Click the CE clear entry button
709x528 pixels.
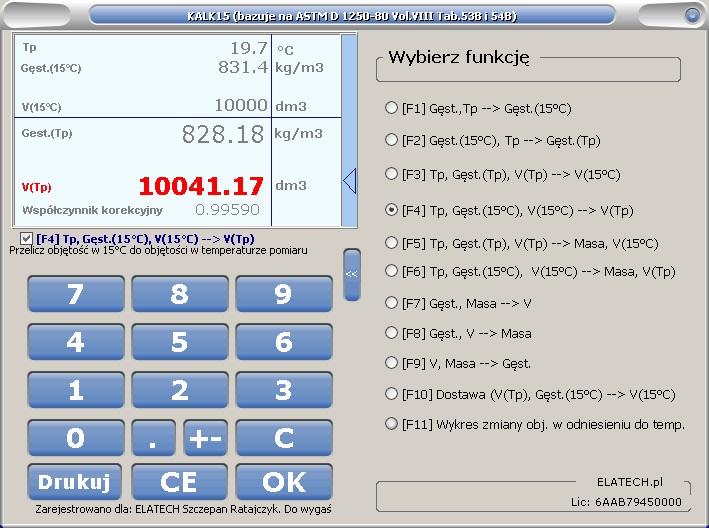[180, 482]
